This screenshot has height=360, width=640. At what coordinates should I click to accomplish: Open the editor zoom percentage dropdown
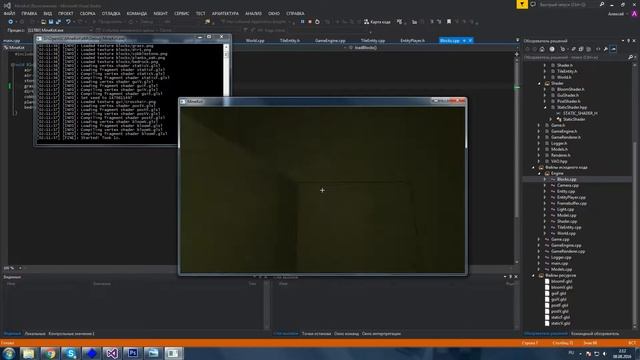pyautogui.click(x=20, y=268)
